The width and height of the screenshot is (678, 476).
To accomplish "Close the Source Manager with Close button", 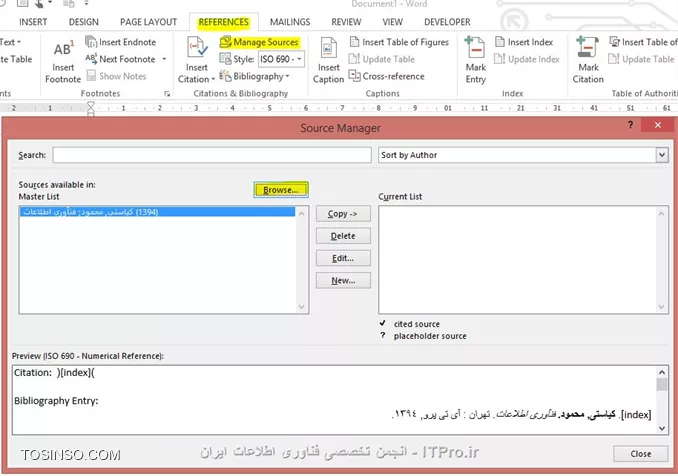I will click(640, 454).
